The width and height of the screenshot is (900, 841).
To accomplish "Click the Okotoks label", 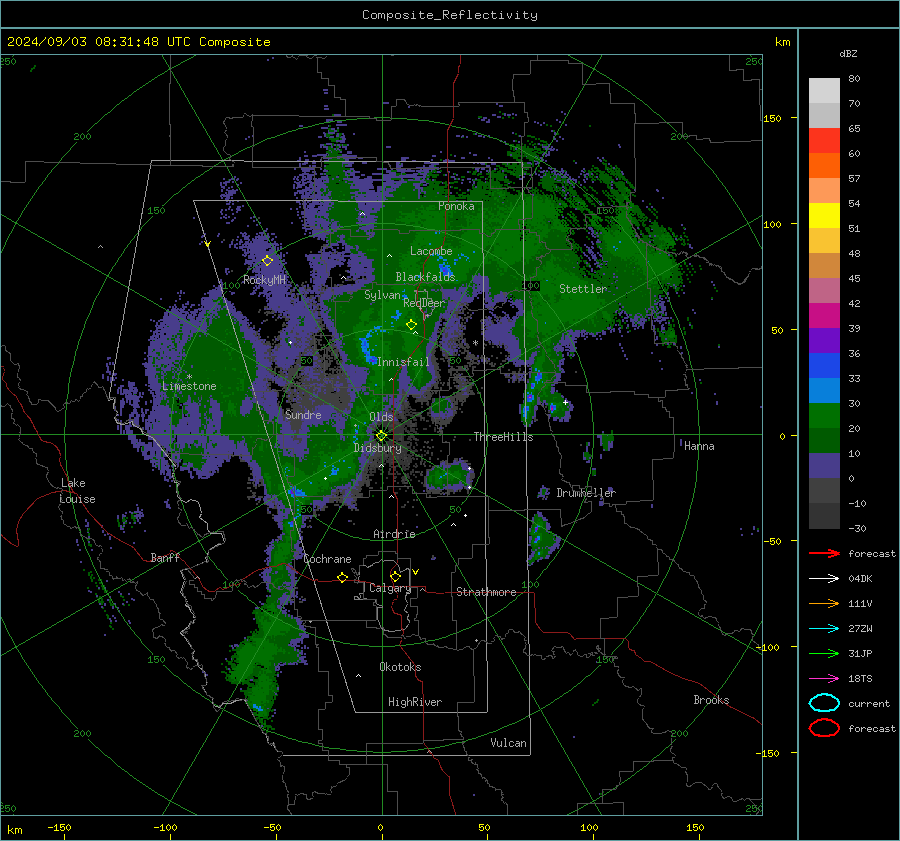I will (x=400, y=667).
